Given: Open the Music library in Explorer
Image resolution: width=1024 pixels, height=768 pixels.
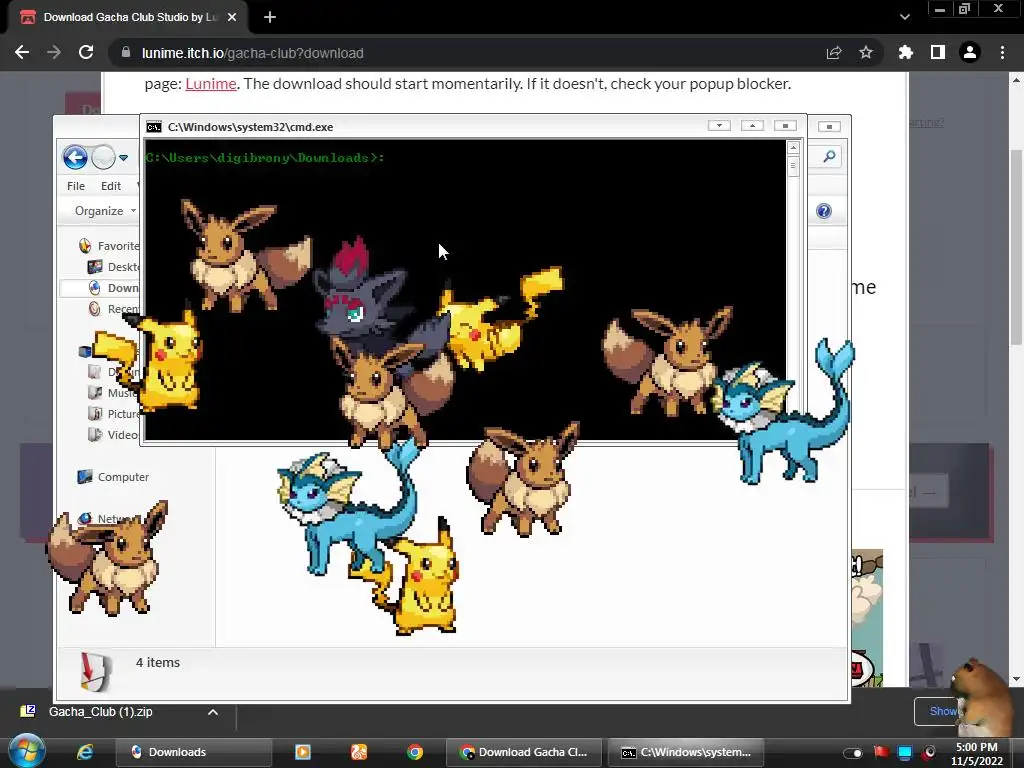Looking at the screenshot, I should click(112, 392).
